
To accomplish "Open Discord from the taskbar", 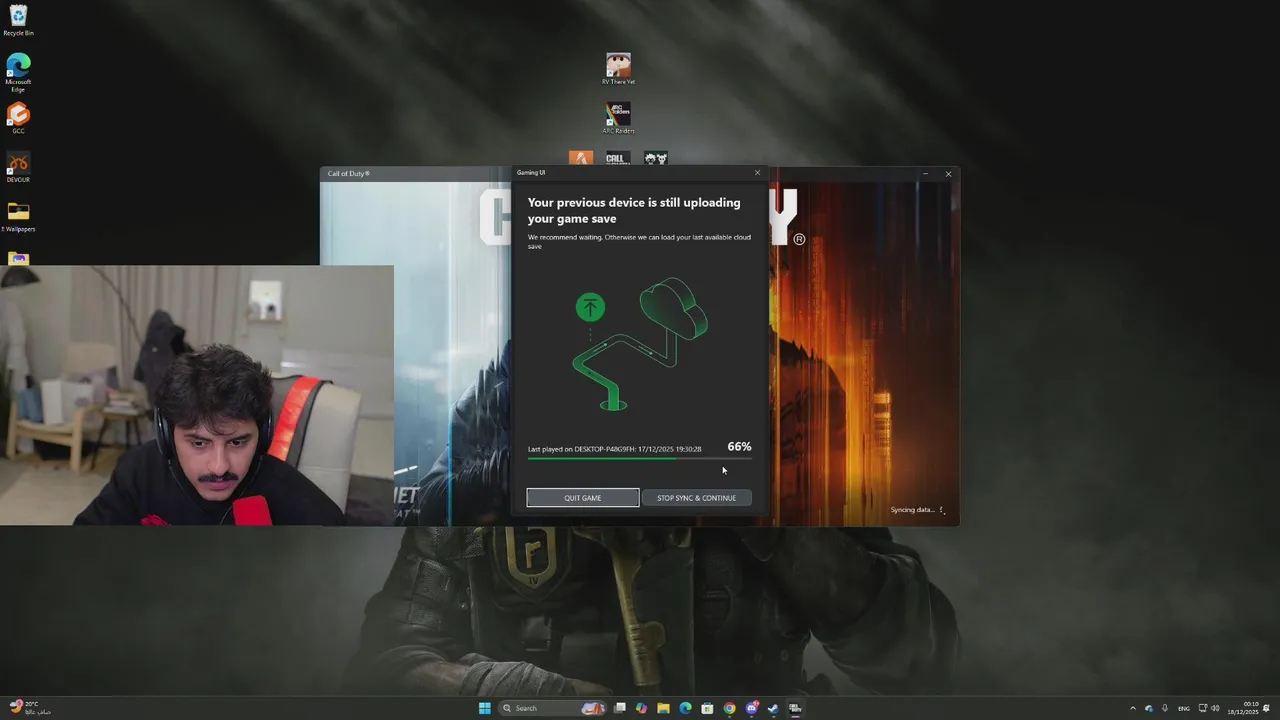I will tap(751, 708).
